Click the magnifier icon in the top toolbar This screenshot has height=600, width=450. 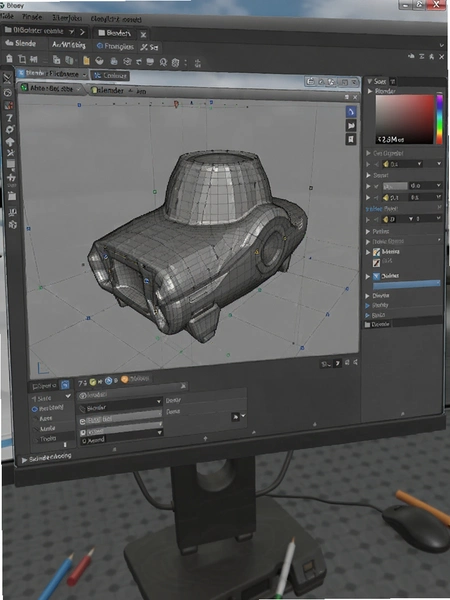(x=163, y=62)
